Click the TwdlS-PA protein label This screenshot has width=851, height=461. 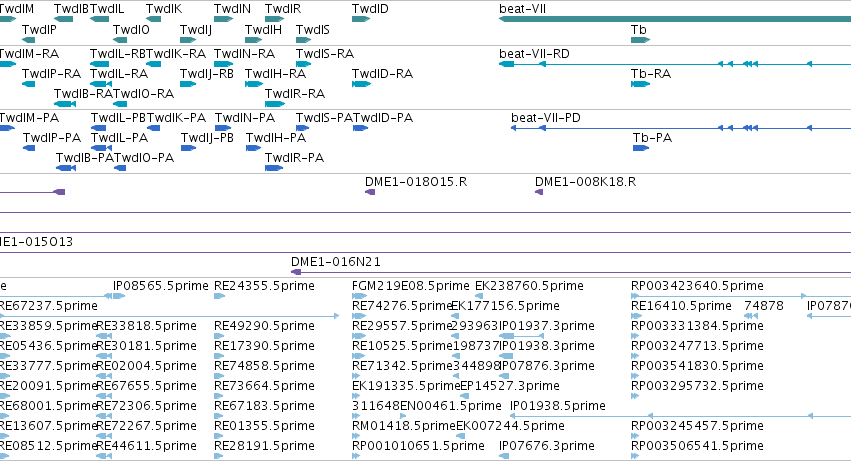(324, 118)
